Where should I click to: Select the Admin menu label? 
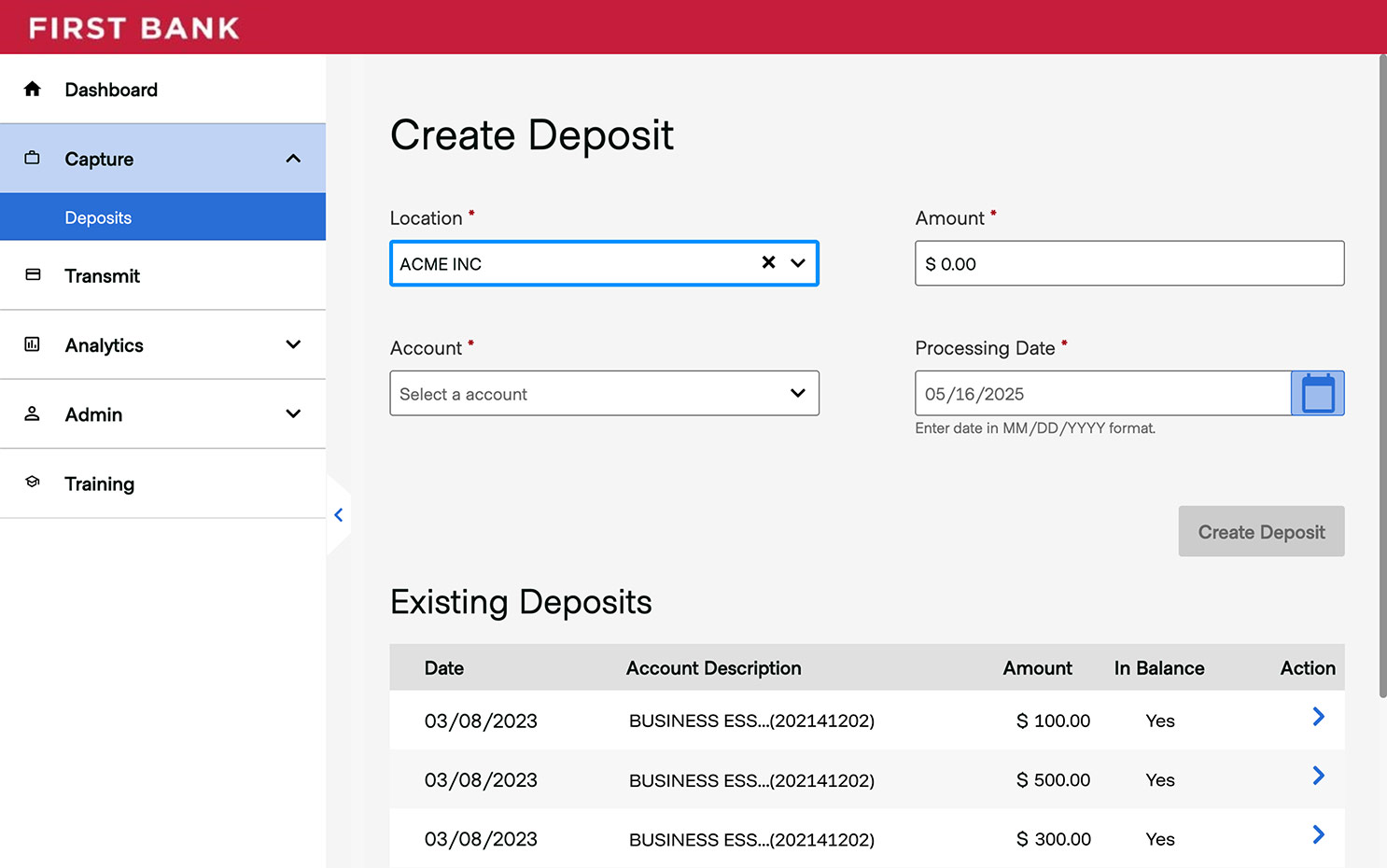93,414
